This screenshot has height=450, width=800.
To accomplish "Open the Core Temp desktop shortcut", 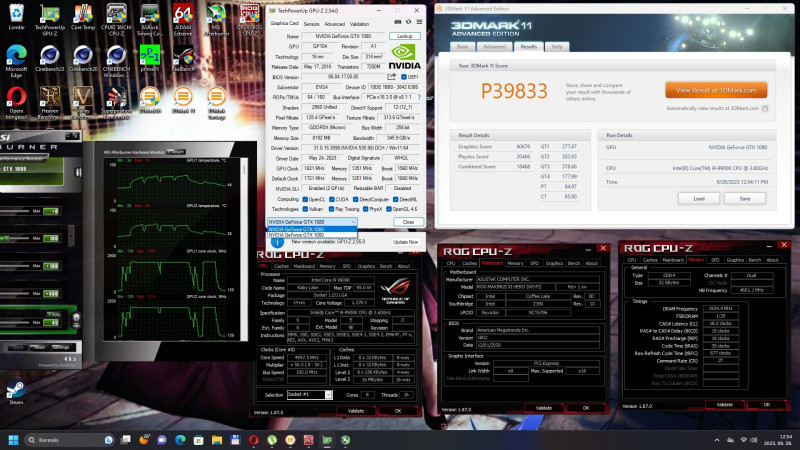I will tap(83, 16).
